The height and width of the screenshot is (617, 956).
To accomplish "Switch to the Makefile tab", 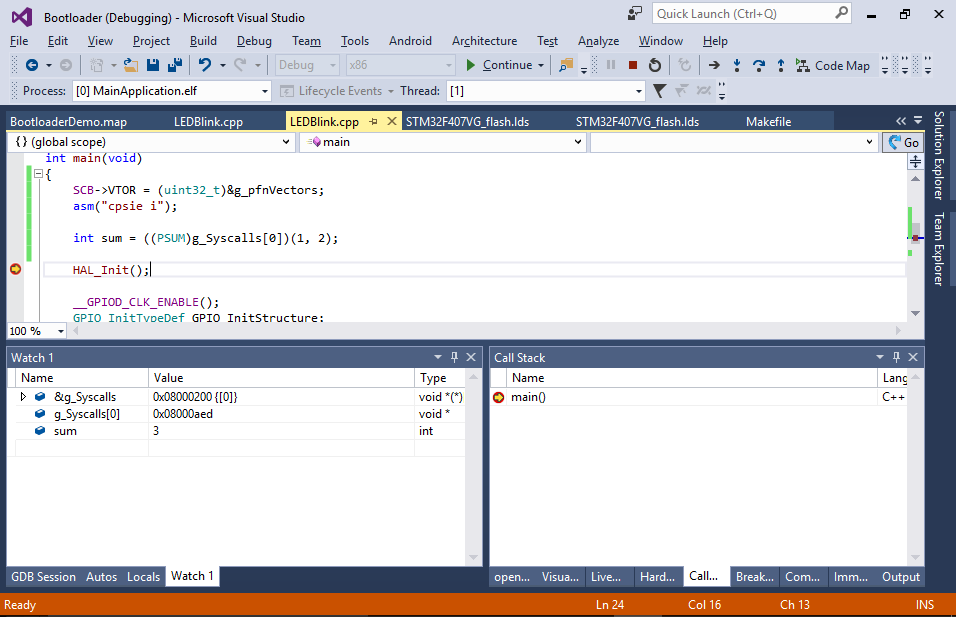I will click(x=768, y=121).
